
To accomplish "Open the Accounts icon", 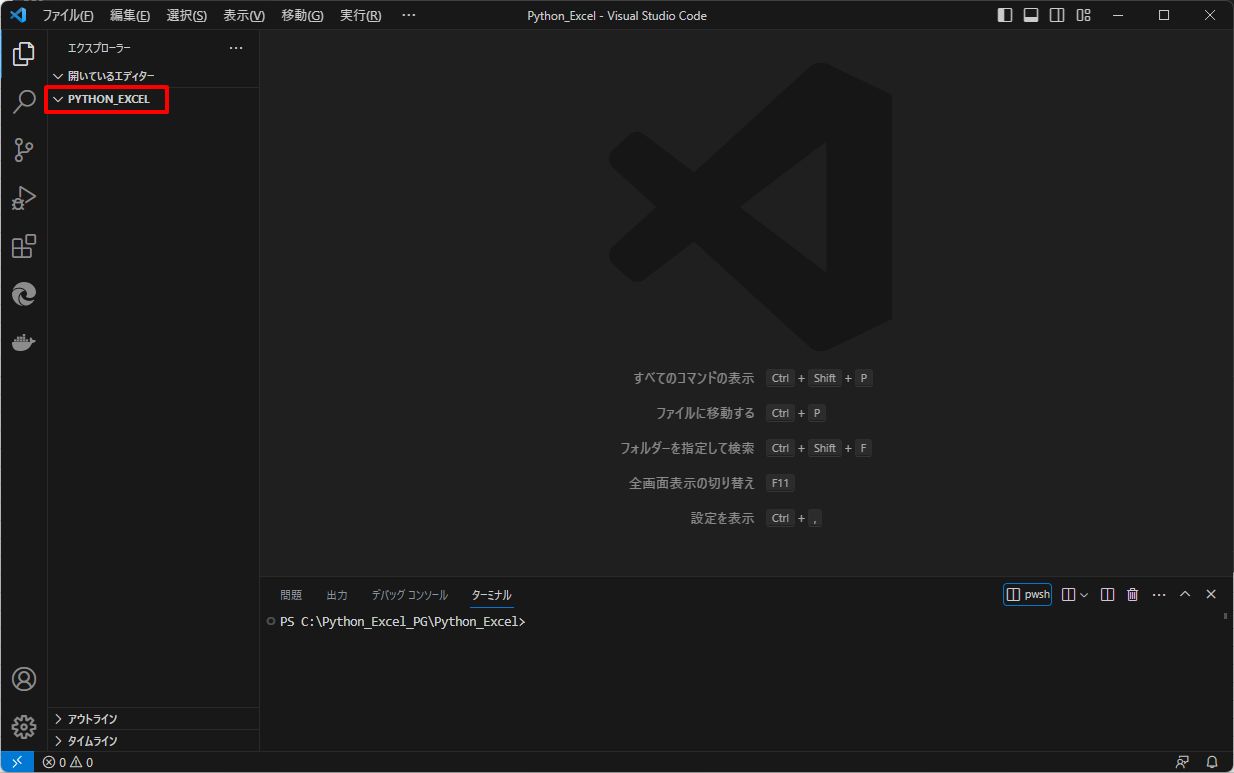I will (x=24, y=679).
